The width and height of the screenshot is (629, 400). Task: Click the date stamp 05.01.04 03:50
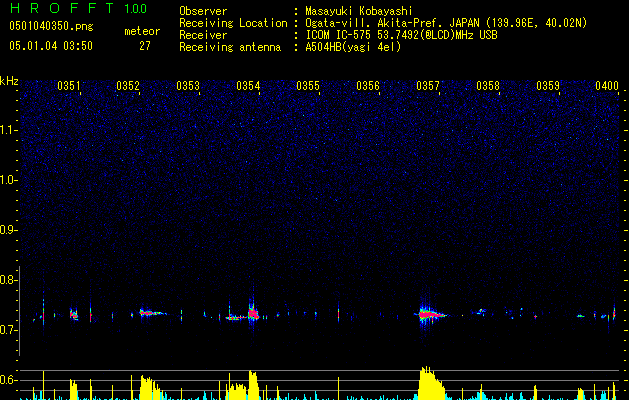tap(51, 46)
